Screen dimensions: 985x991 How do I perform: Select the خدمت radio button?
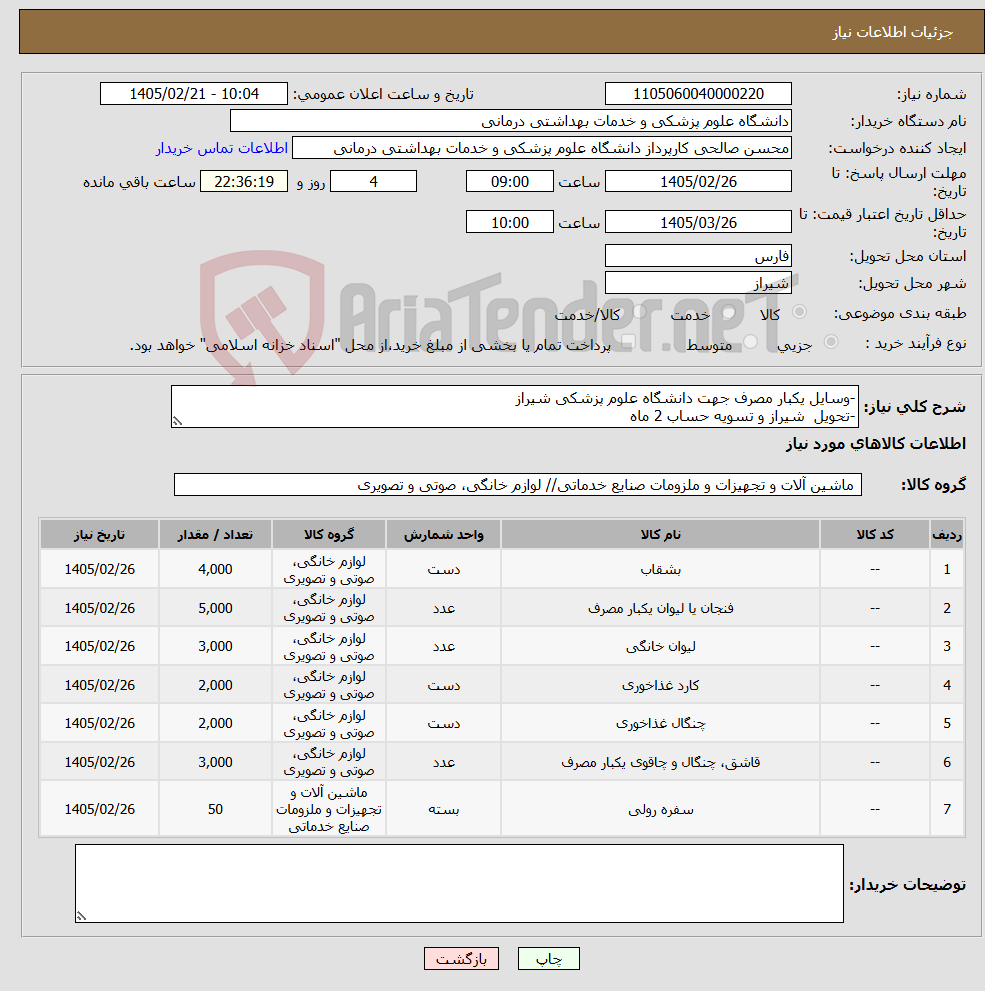pyautogui.click(x=728, y=312)
